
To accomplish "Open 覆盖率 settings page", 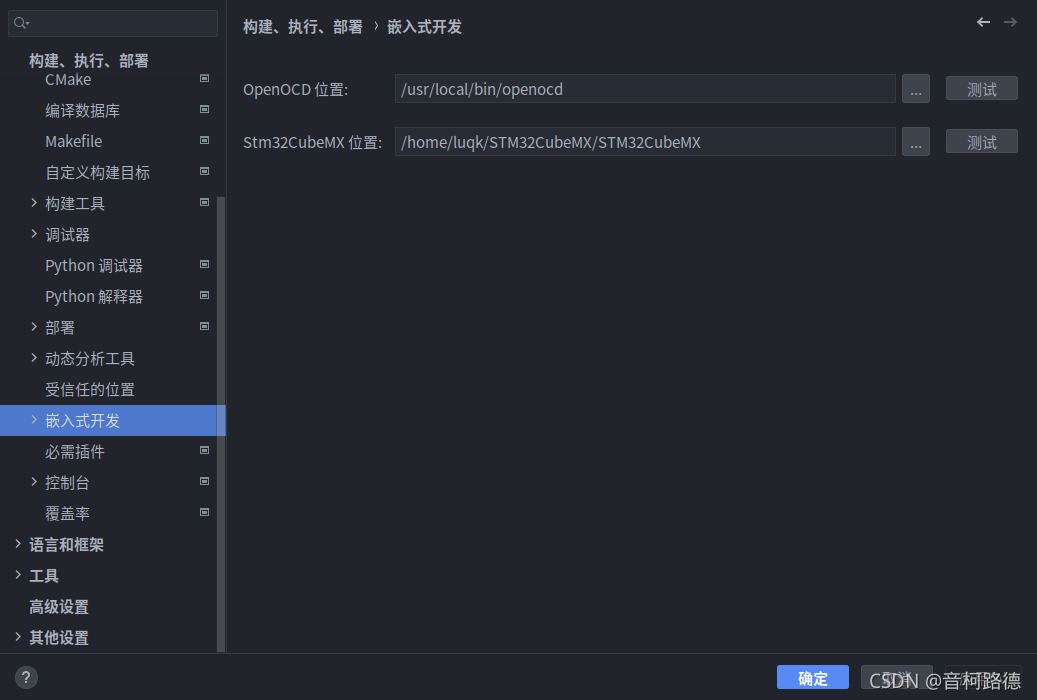I will [x=67, y=513].
